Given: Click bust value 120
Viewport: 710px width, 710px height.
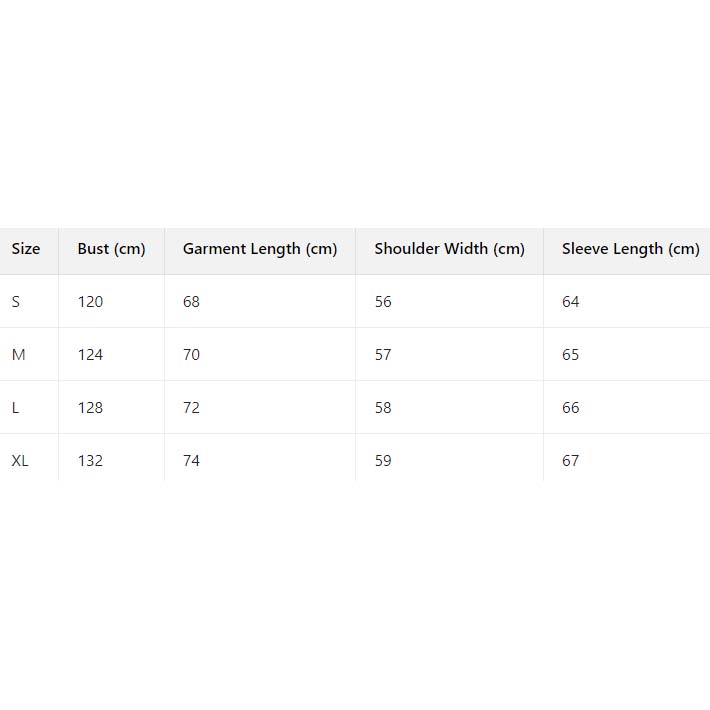Looking at the screenshot, I should click(90, 302).
